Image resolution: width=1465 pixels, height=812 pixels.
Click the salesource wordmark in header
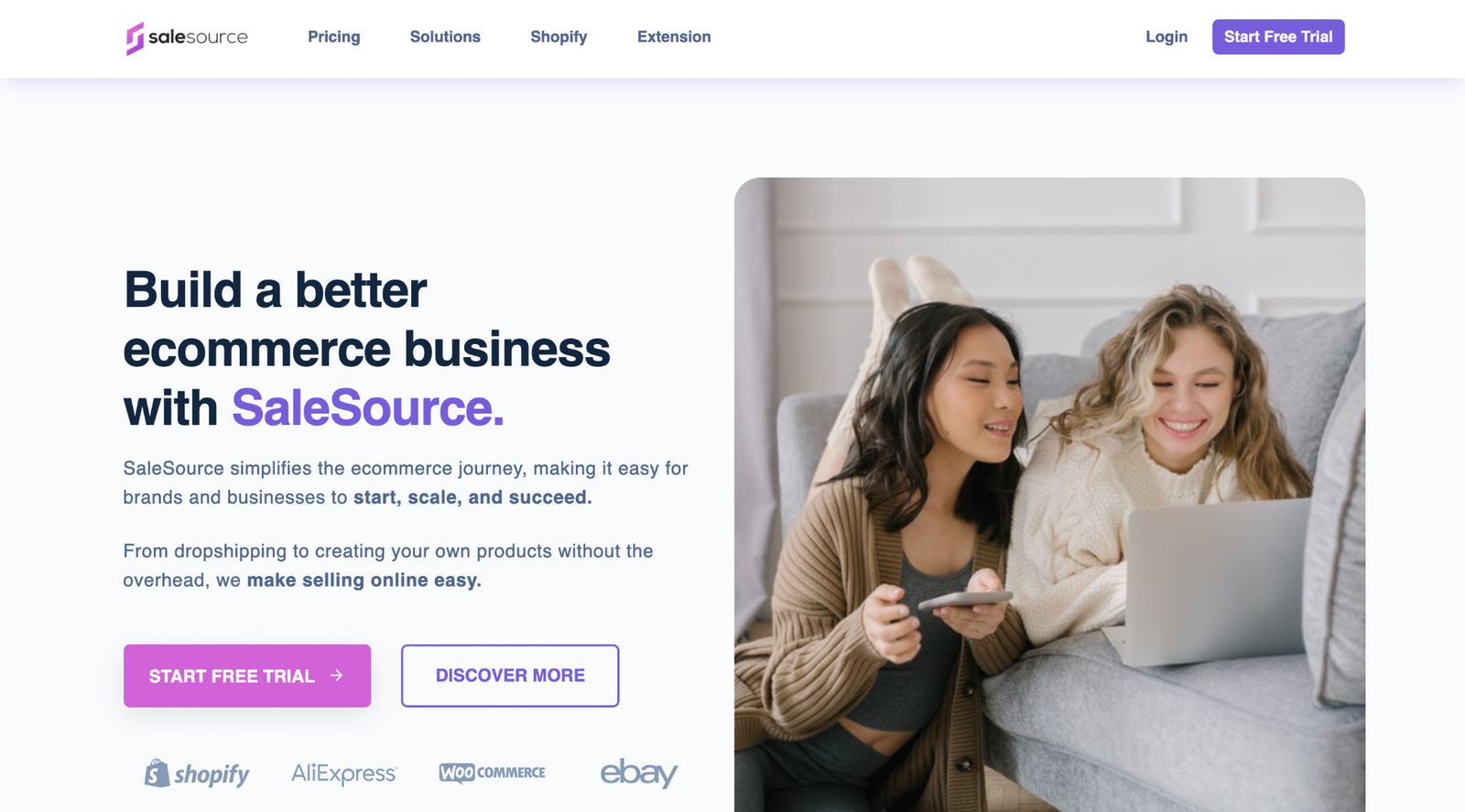[x=198, y=37]
